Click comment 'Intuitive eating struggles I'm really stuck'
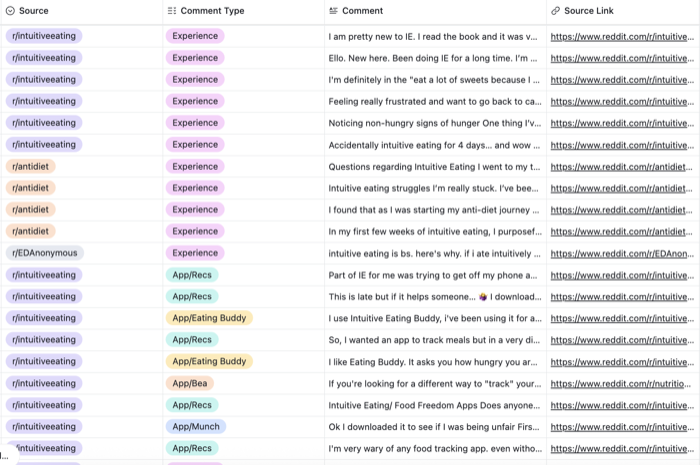 pos(433,188)
